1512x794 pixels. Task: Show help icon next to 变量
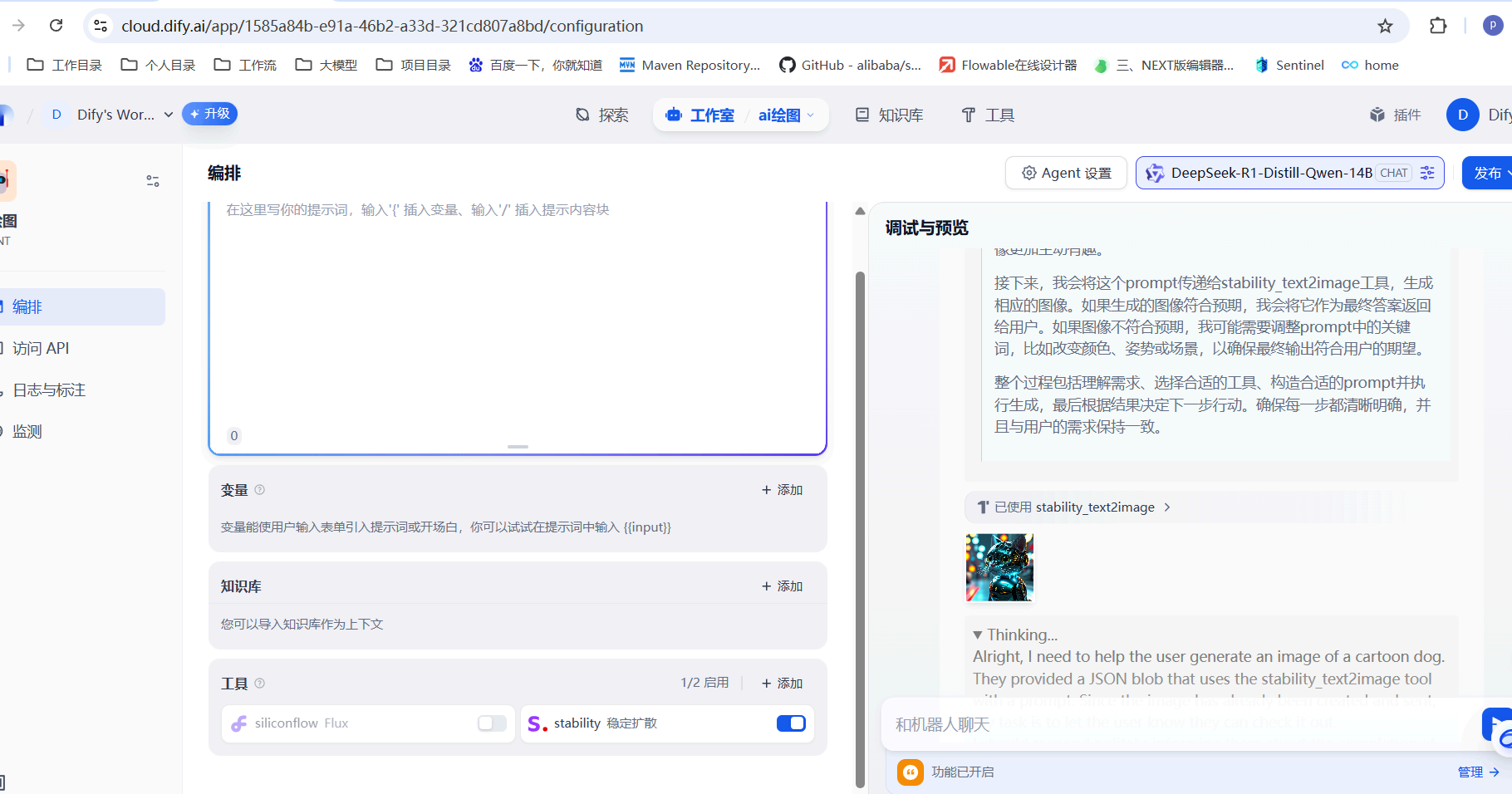(x=259, y=490)
